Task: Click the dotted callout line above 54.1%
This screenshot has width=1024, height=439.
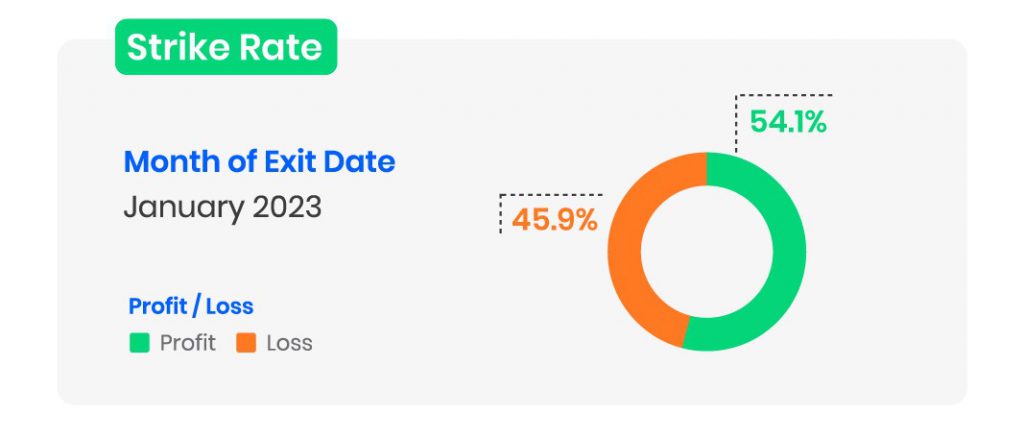Action: coord(785,96)
